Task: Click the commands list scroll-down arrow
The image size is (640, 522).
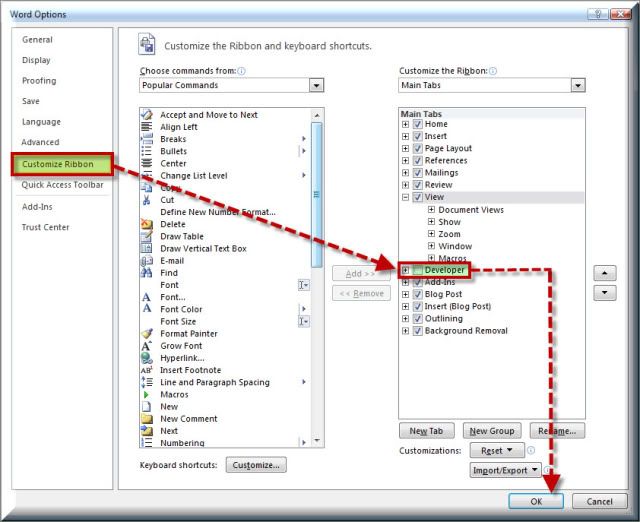Action: pos(317,441)
